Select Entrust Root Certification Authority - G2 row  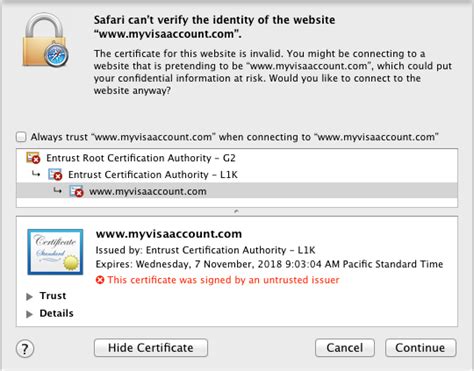click(x=237, y=158)
